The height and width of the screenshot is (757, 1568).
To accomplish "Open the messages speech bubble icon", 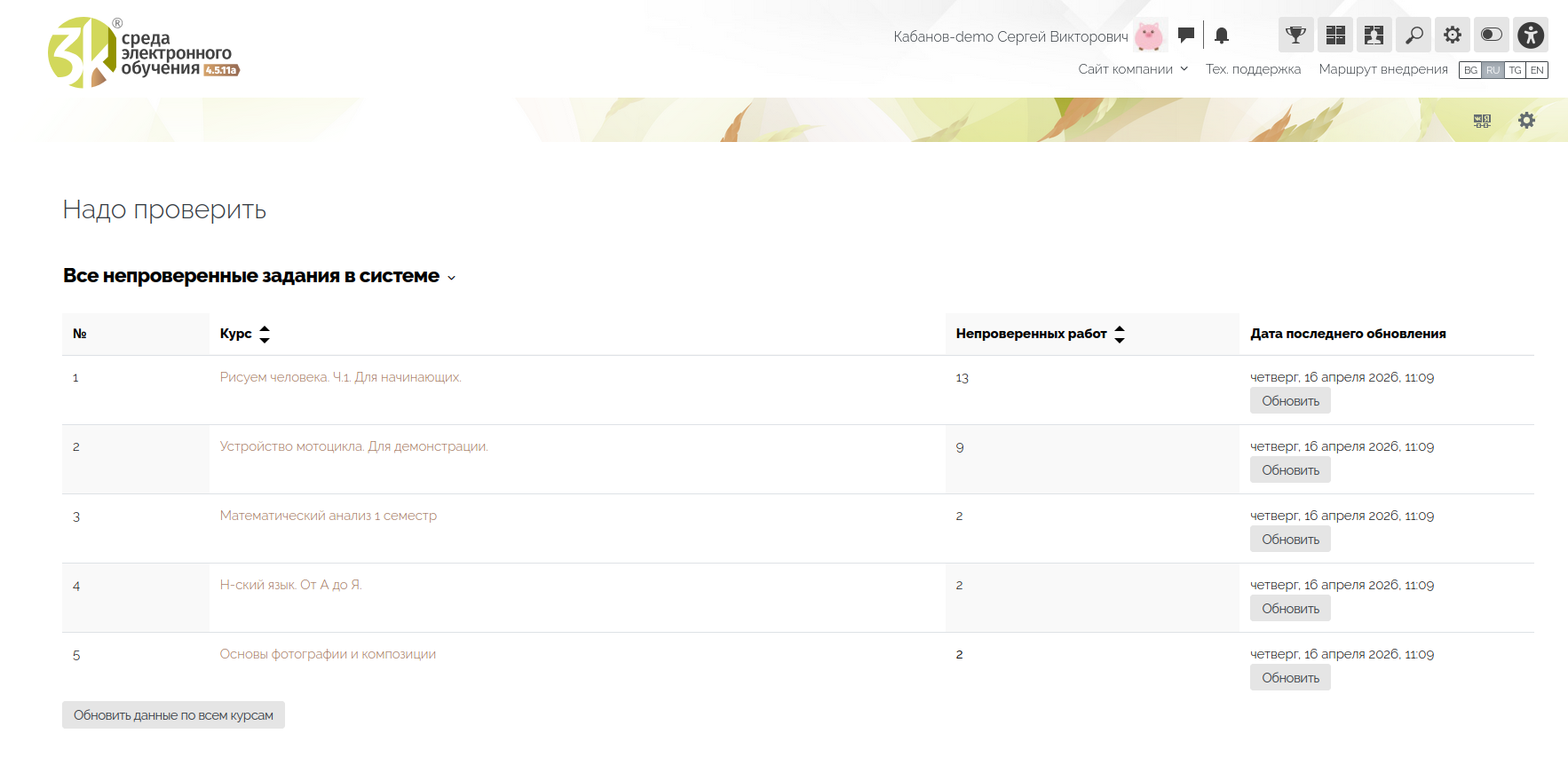I will click(1185, 35).
